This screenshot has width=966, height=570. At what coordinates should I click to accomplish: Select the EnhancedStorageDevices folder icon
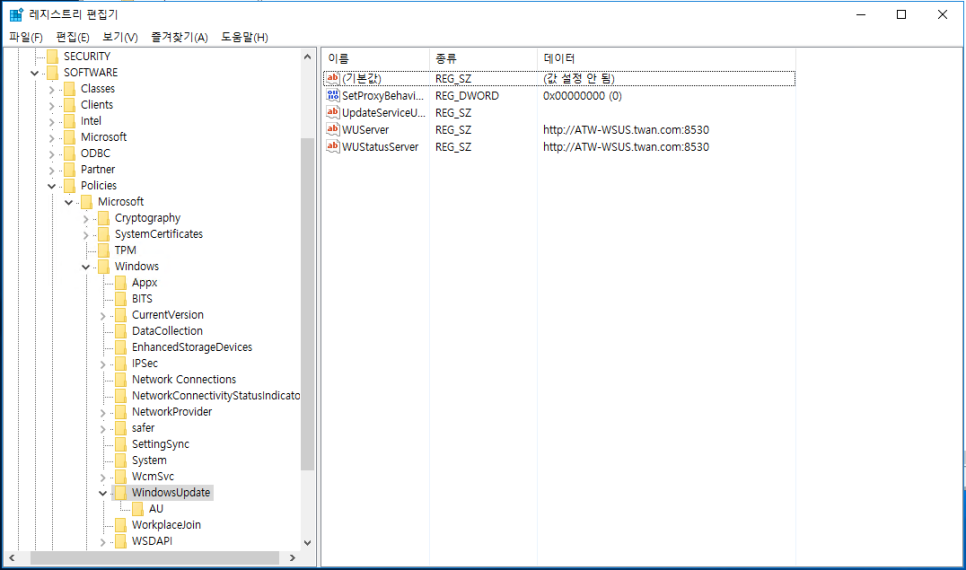click(x=121, y=347)
